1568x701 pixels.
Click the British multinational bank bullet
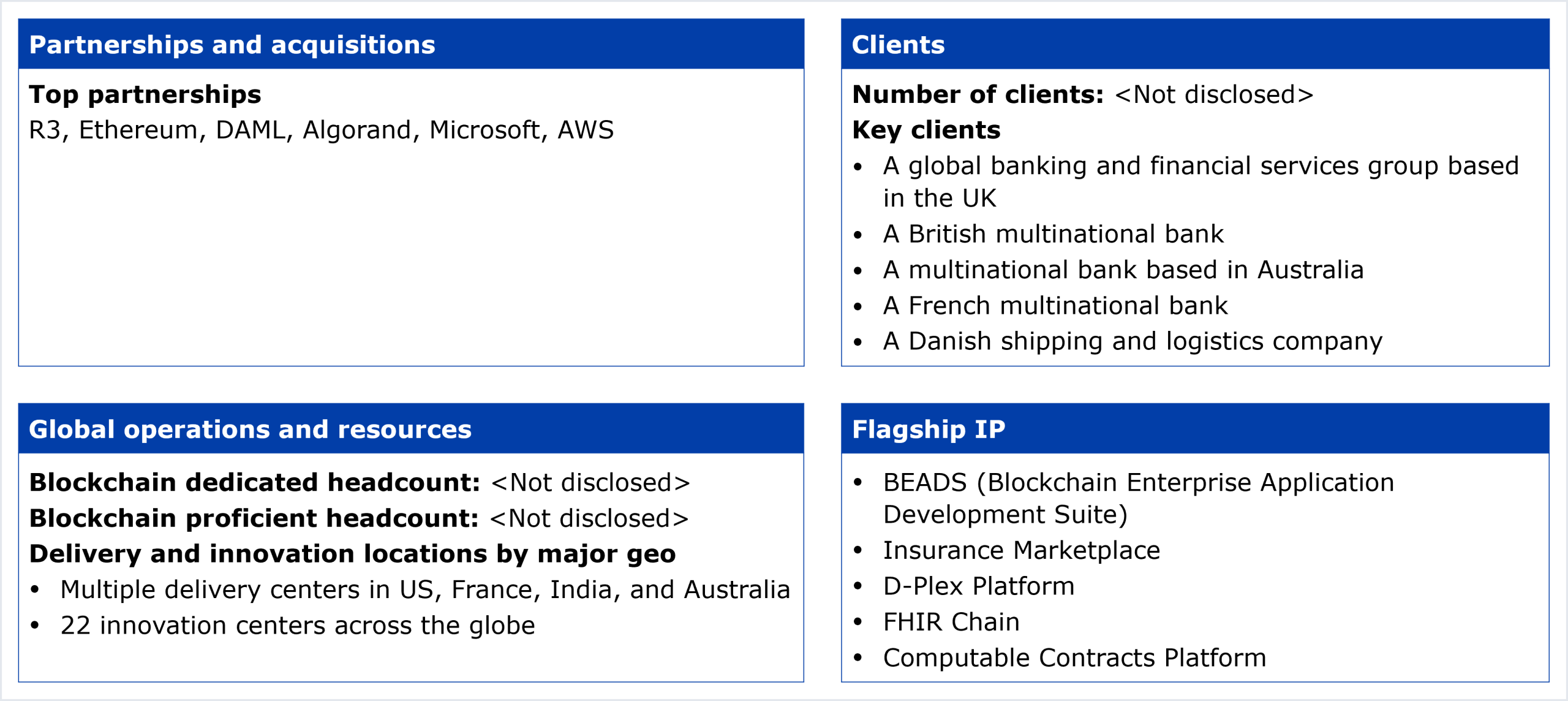(x=1053, y=234)
